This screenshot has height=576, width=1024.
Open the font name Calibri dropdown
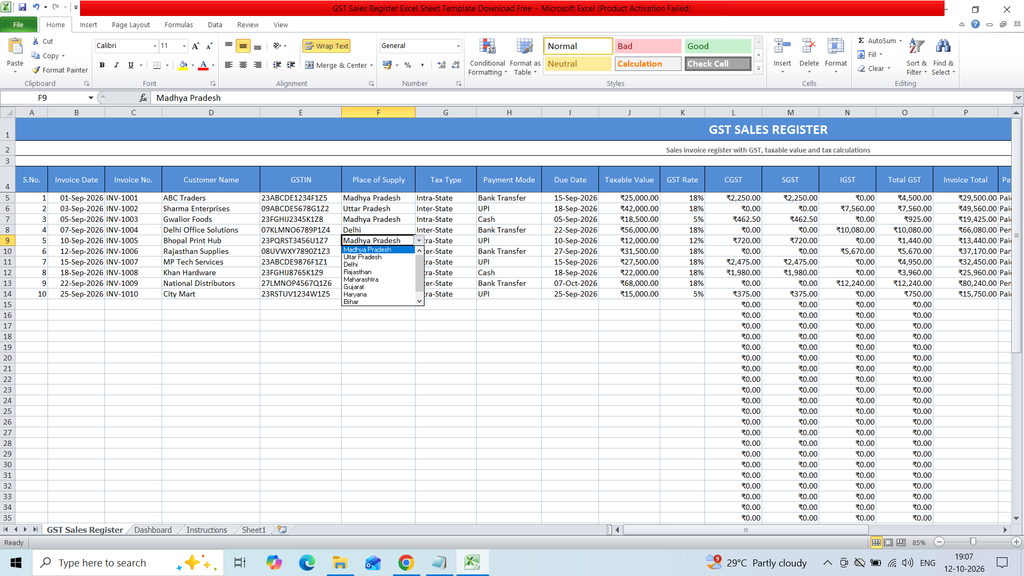[x=155, y=46]
